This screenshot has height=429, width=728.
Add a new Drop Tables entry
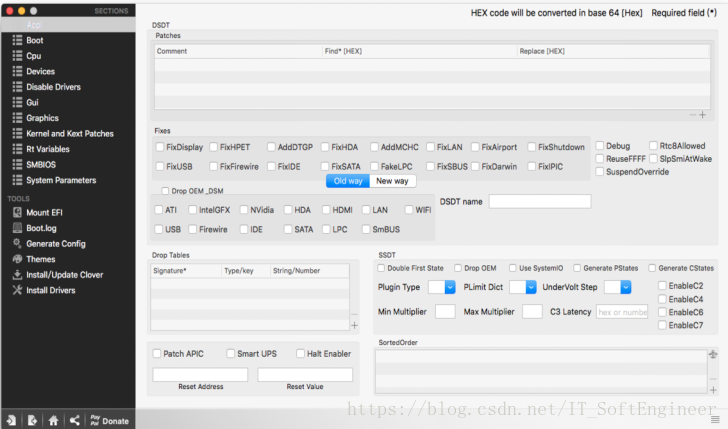click(354, 325)
